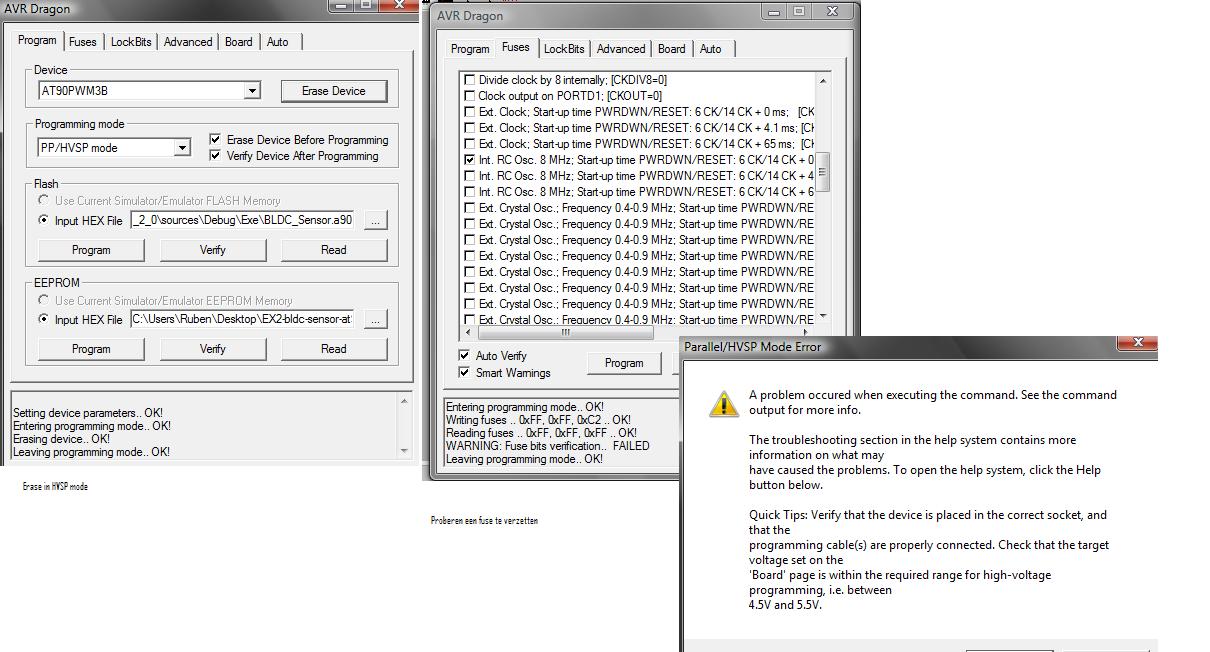Switch to LockBits tab in left window
This screenshot has width=1210, height=652.
pyautogui.click(x=131, y=42)
